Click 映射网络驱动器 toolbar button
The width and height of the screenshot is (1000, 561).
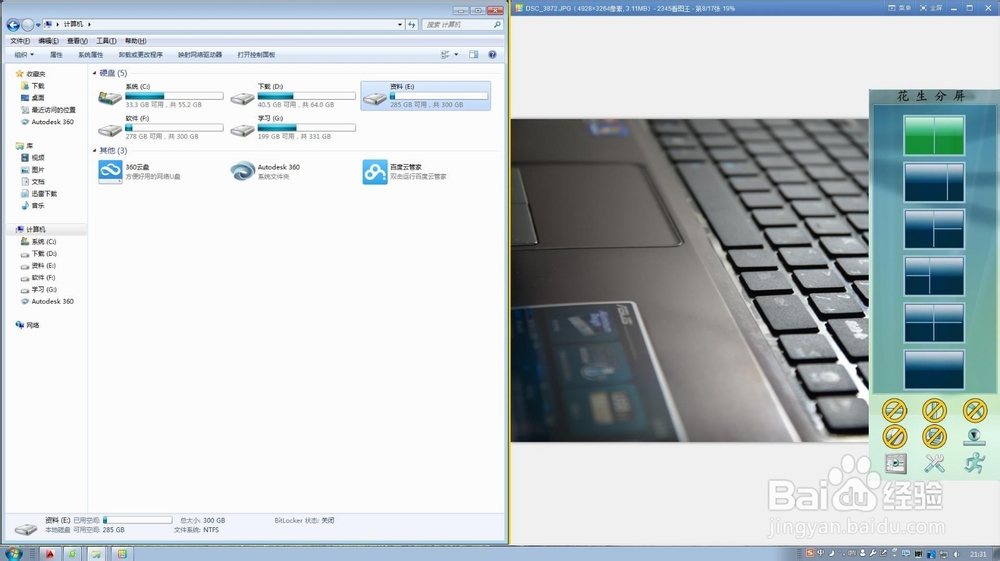click(x=200, y=55)
